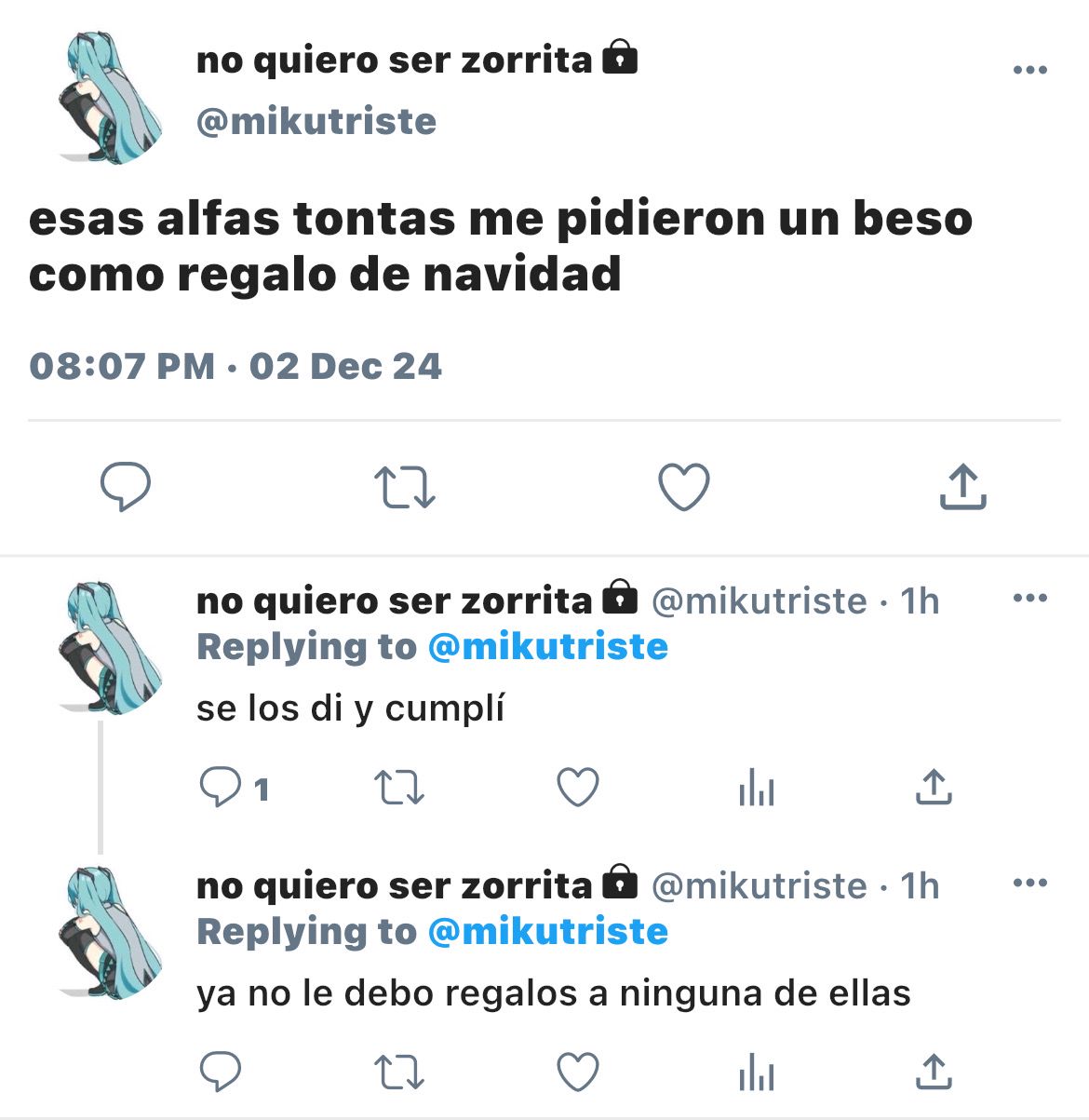
Task: Reply to 'ya no le debo regalos' tweet
Action: click(x=221, y=1073)
